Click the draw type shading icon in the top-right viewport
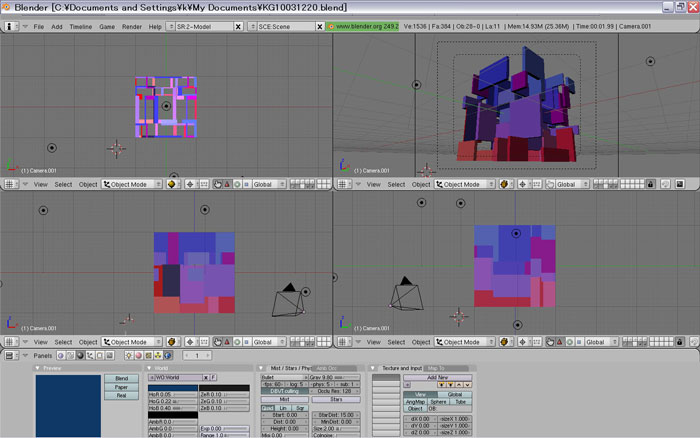Viewport: 700px width, 438px height. 504,184
